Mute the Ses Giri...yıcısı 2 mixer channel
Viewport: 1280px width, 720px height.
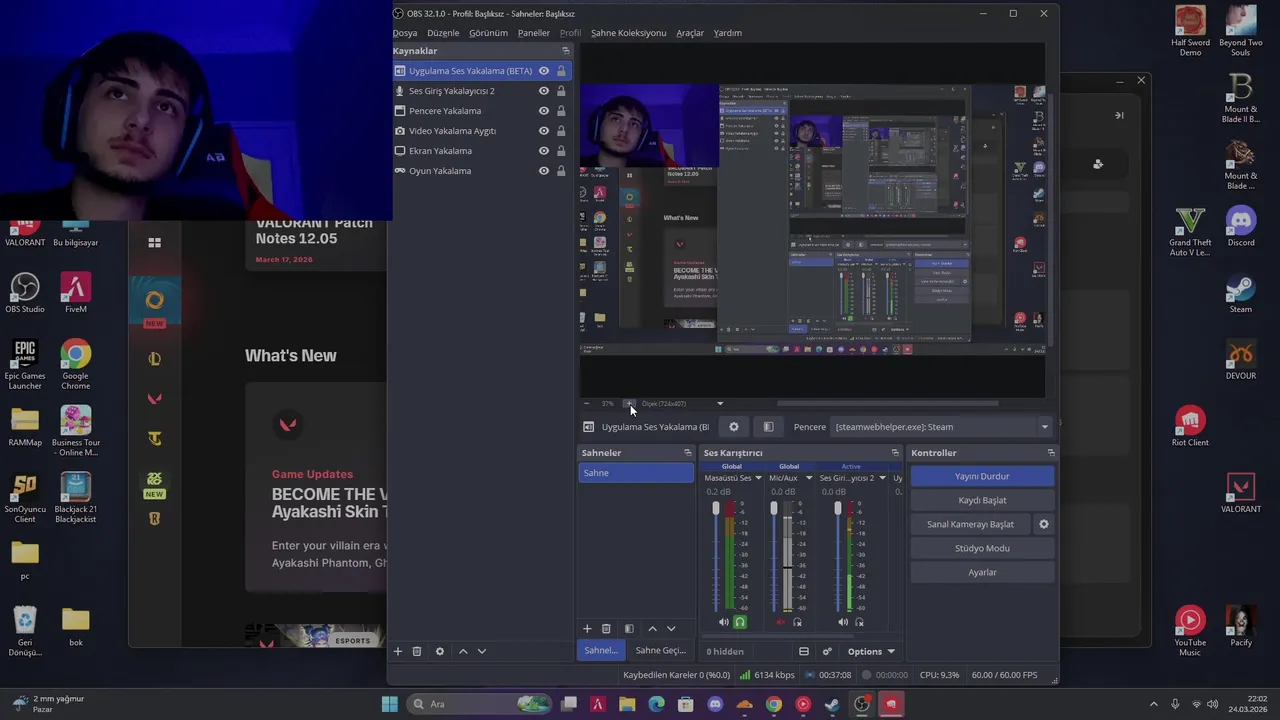843,622
